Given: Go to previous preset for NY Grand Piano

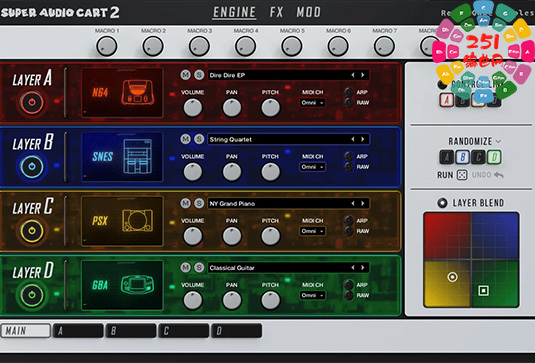Looking at the screenshot, I should pyautogui.click(x=353, y=203).
